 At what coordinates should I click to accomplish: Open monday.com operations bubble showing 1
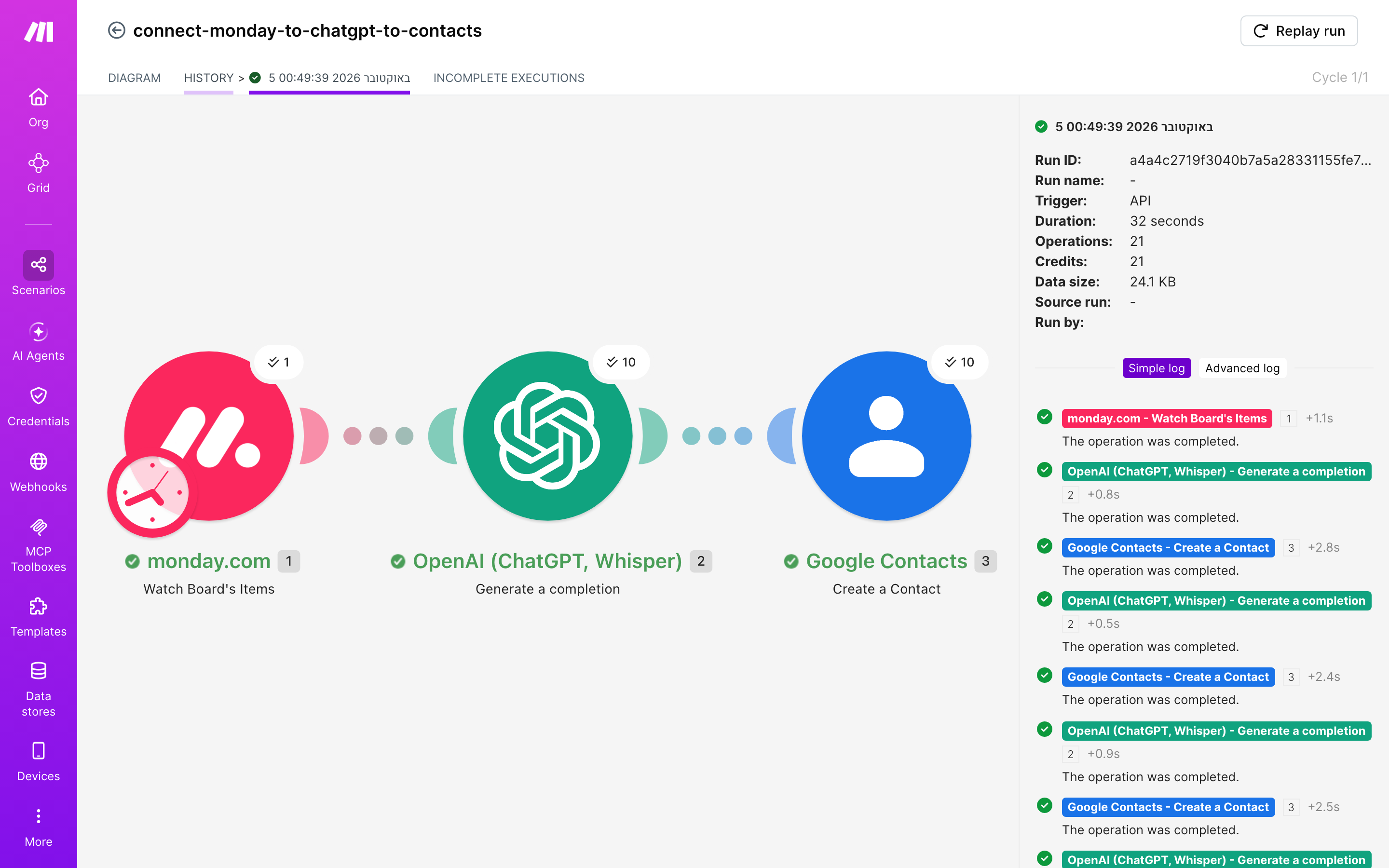279,362
